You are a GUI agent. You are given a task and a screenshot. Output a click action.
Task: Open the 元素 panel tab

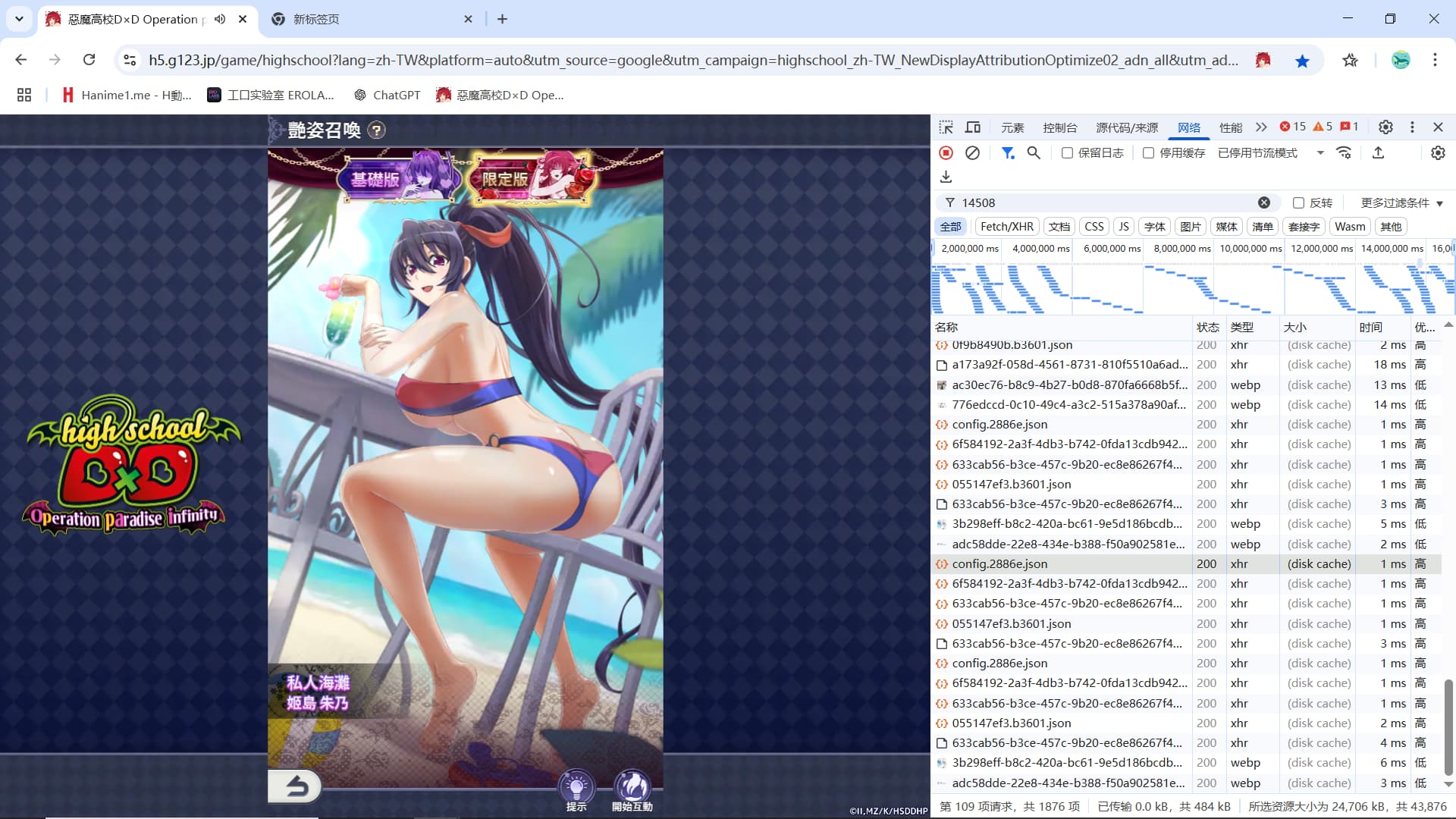pos(1012,127)
